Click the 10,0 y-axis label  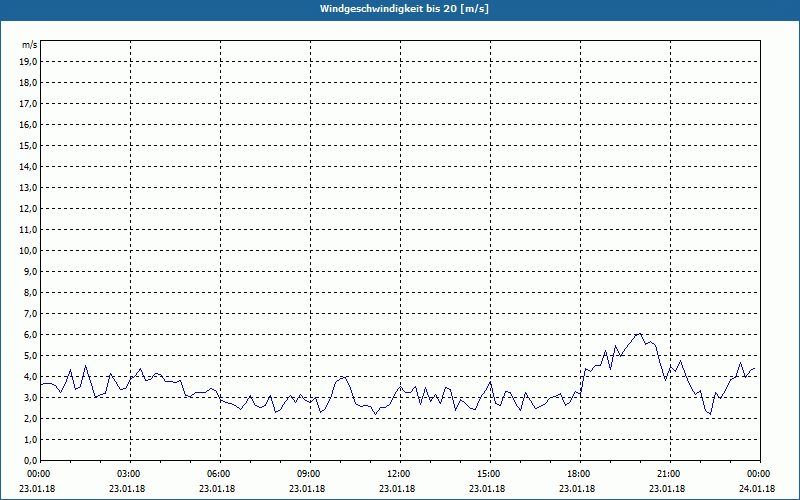click(28, 251)
